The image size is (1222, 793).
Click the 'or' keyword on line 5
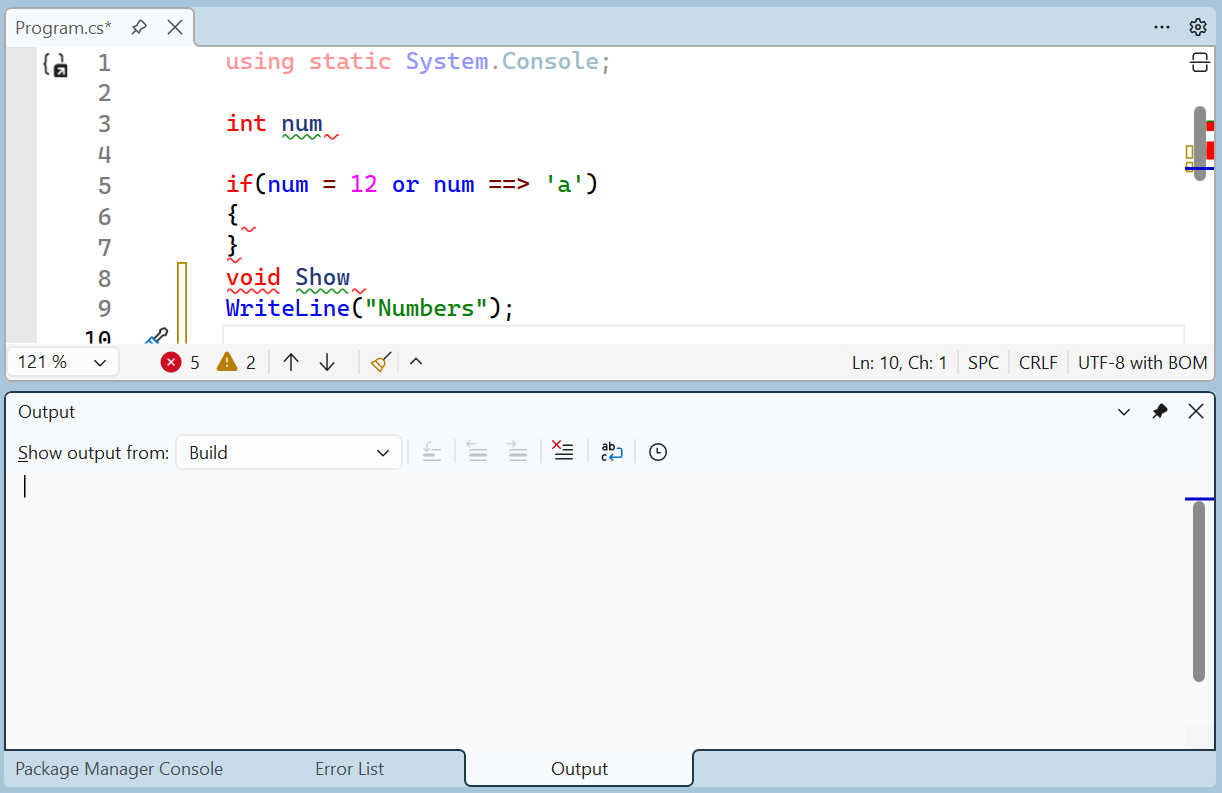(406, 185)
